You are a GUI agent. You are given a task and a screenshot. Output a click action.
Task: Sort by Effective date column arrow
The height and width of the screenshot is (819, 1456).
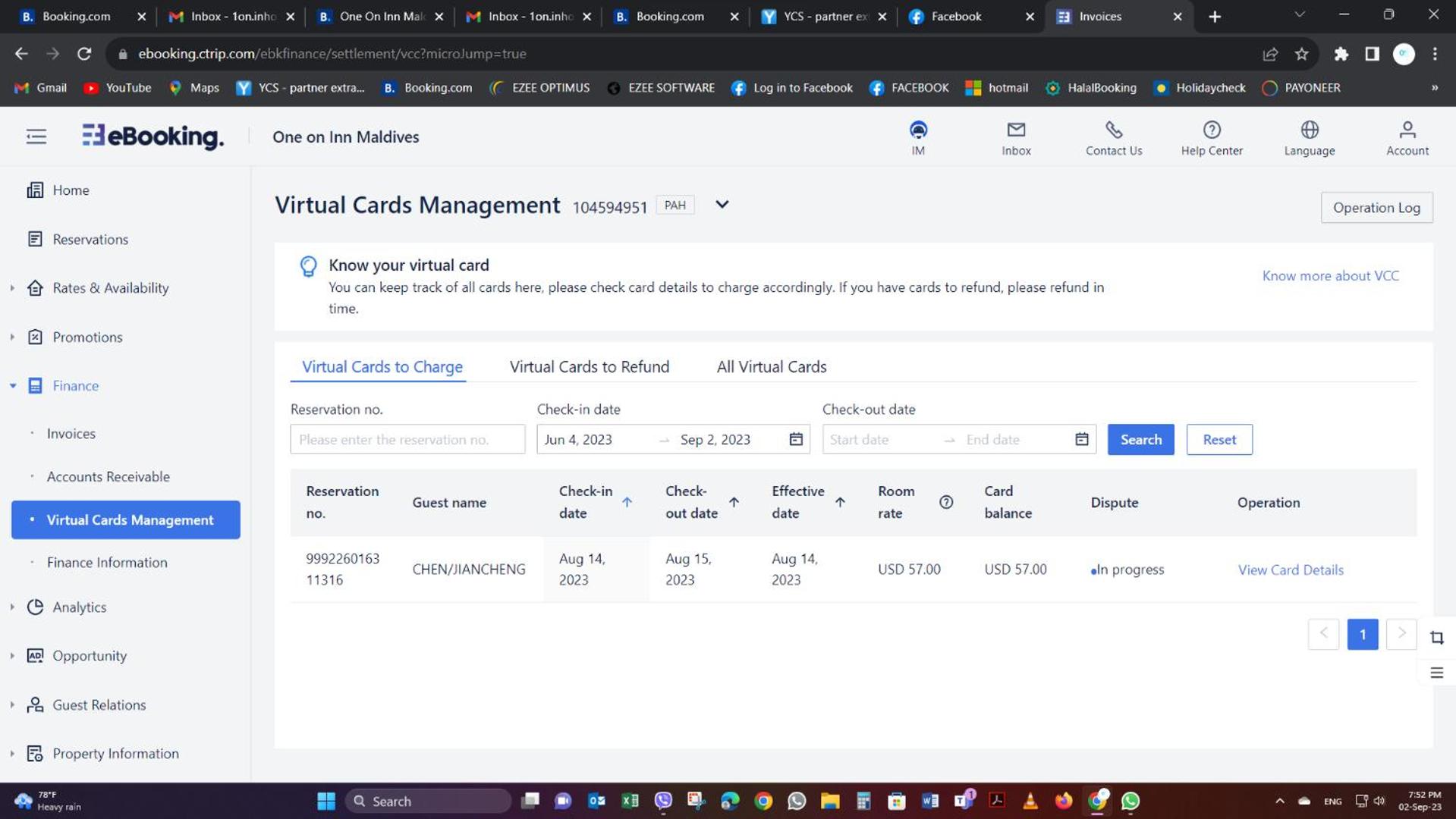coord(840,502)
